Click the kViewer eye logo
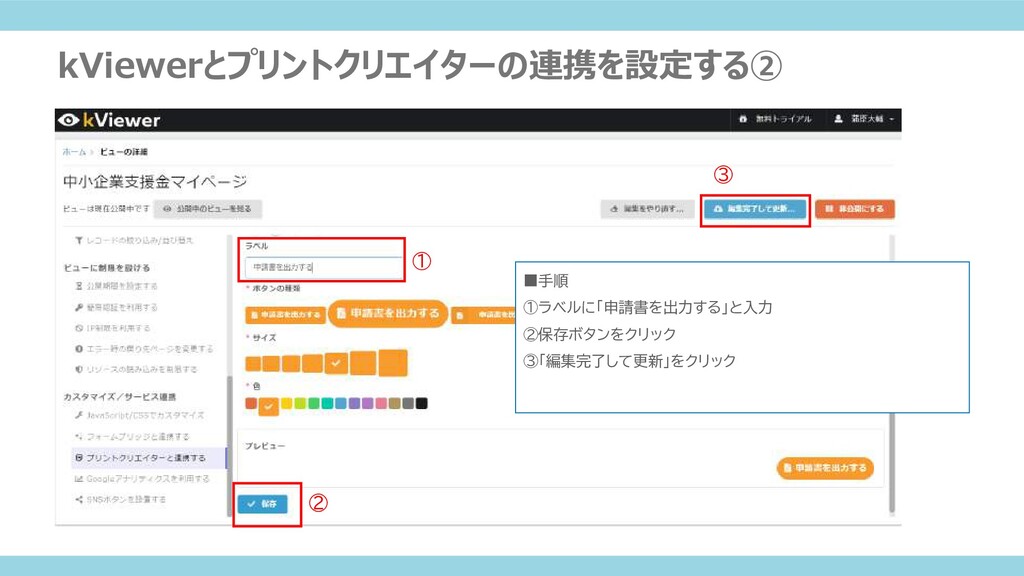Viewport: 1024px width, 576px height. click(69, 120)
